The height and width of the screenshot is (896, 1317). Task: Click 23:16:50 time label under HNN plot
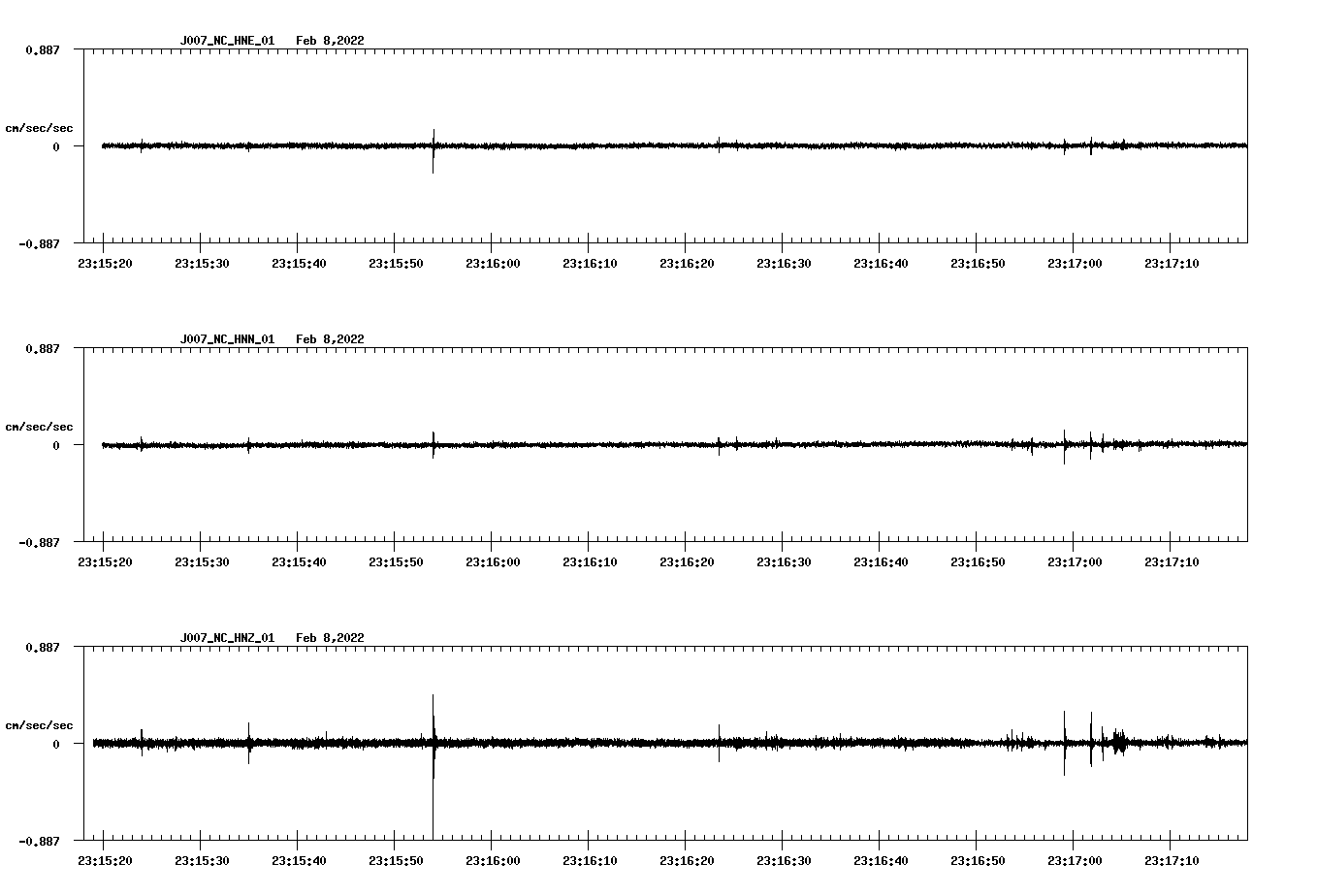[978, 562]
